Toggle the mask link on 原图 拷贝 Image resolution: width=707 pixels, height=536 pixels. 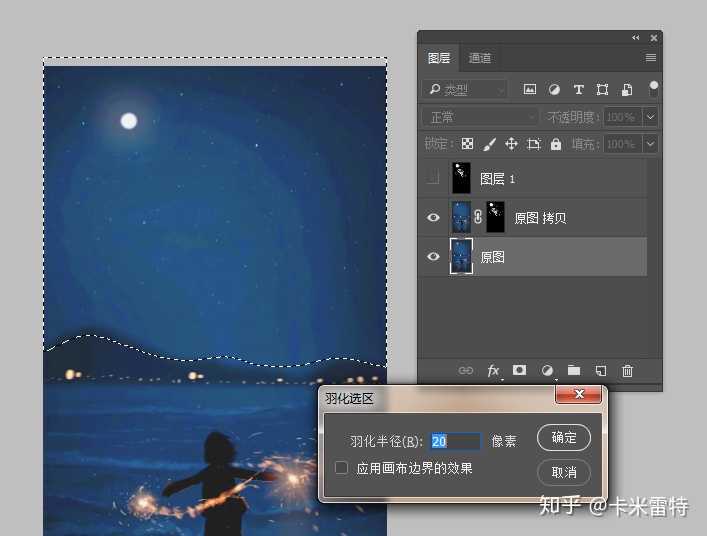point(478,217)
